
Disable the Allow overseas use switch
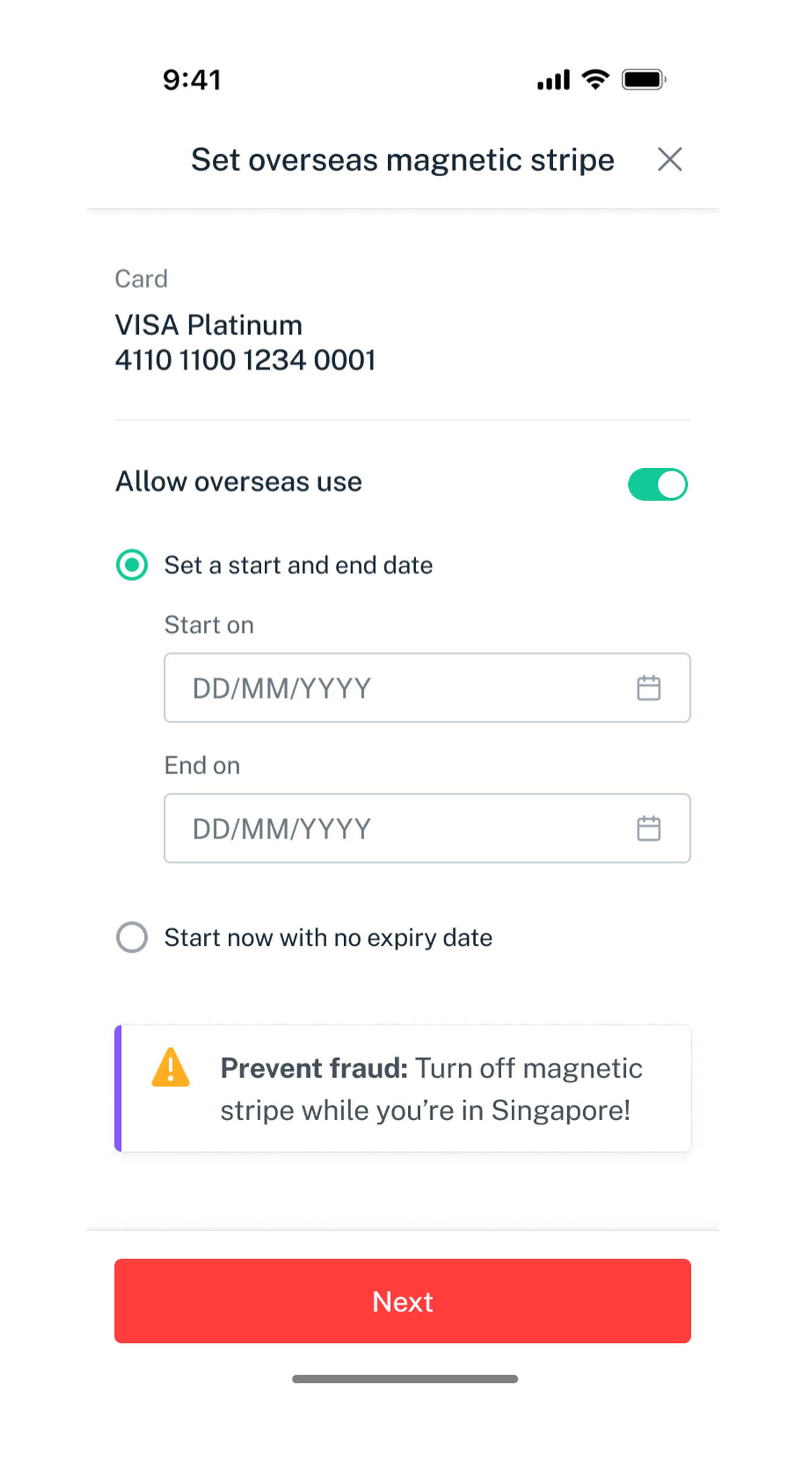tap(658, 485)
